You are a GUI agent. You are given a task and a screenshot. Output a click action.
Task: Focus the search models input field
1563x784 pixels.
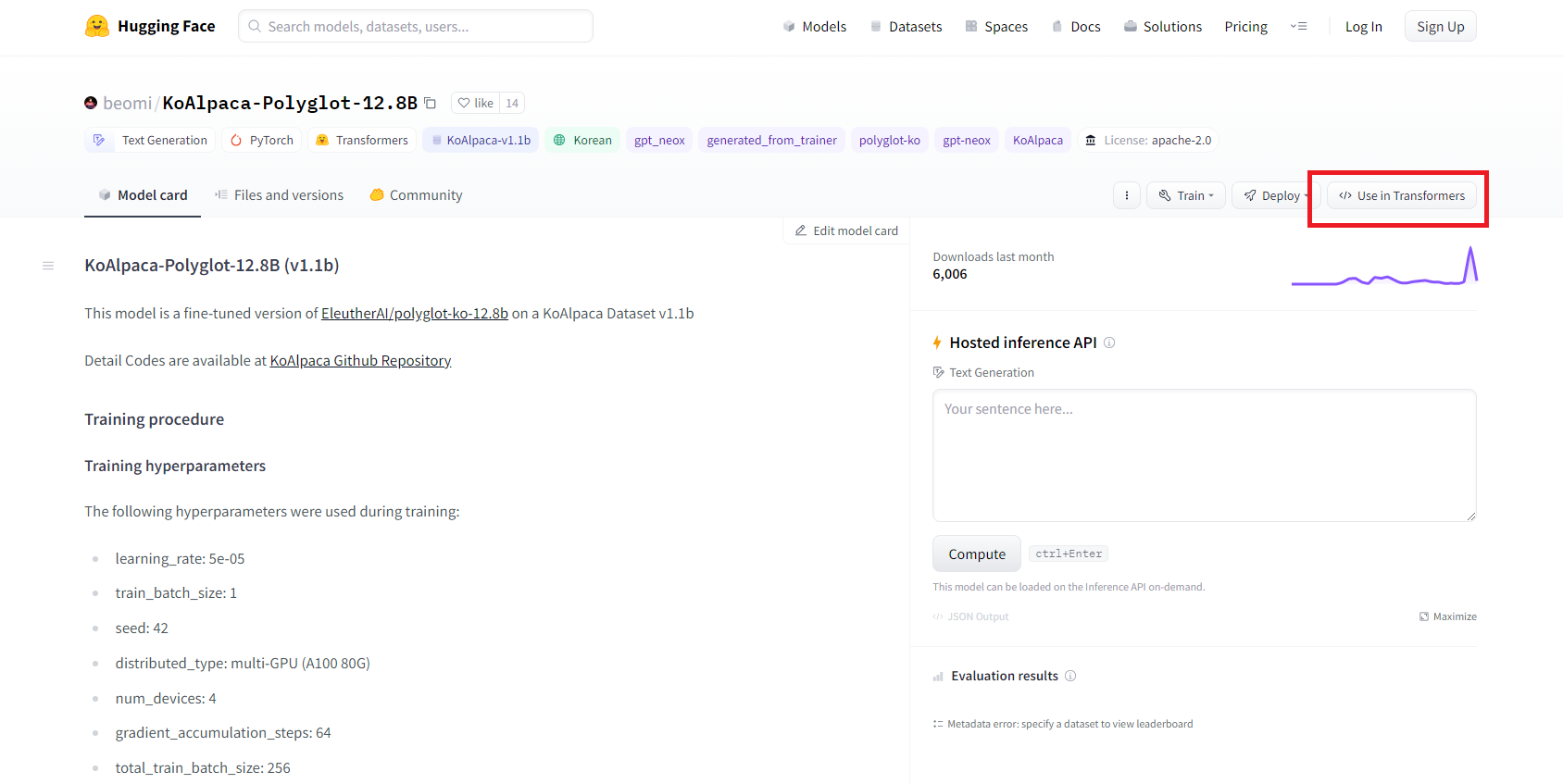click(416, 26)
